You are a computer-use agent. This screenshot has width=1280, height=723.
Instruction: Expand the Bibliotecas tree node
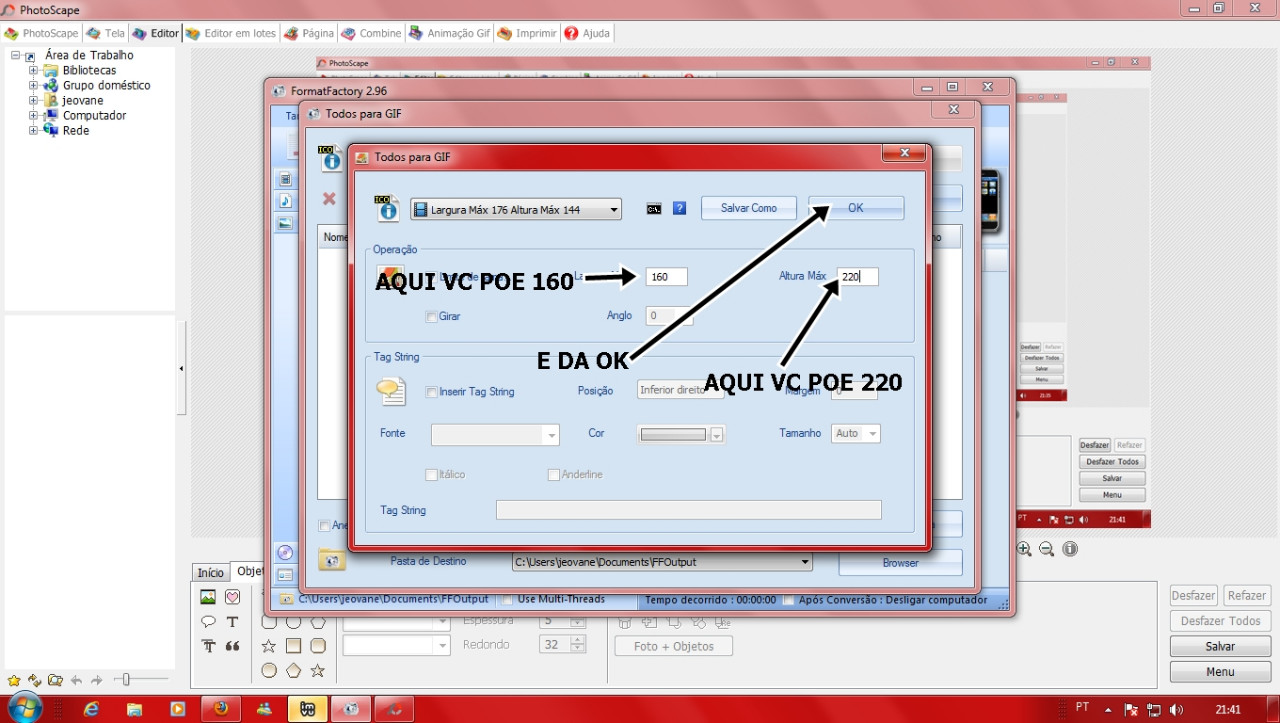coord(34,71)
